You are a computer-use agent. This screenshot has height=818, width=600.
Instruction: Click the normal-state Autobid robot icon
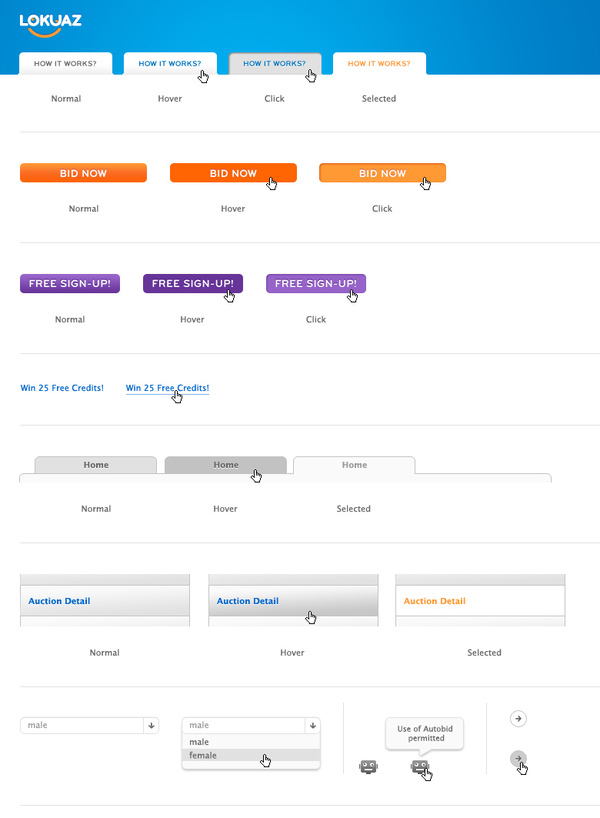[368, 766]
